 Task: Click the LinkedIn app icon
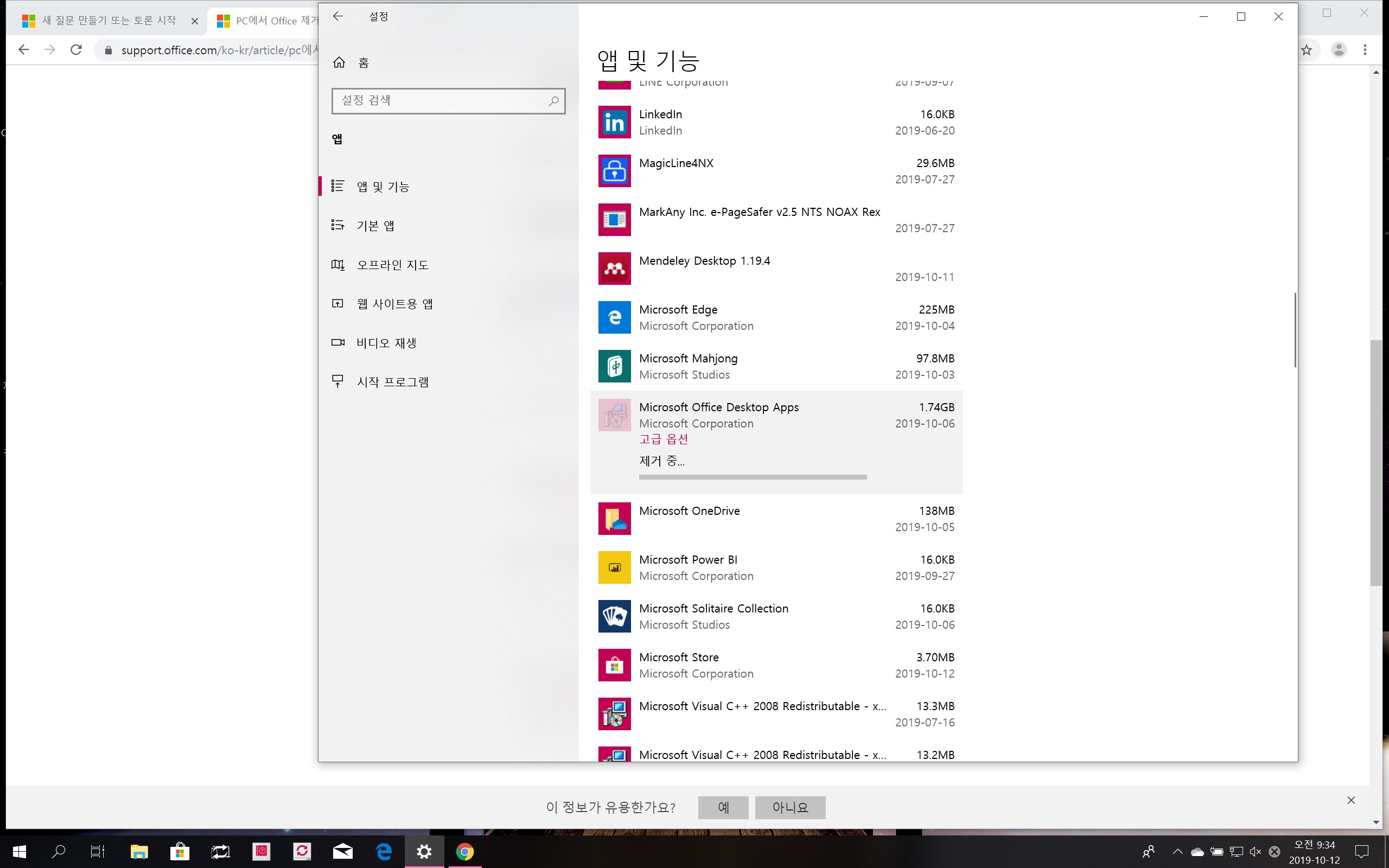click(x=614, y=122)
